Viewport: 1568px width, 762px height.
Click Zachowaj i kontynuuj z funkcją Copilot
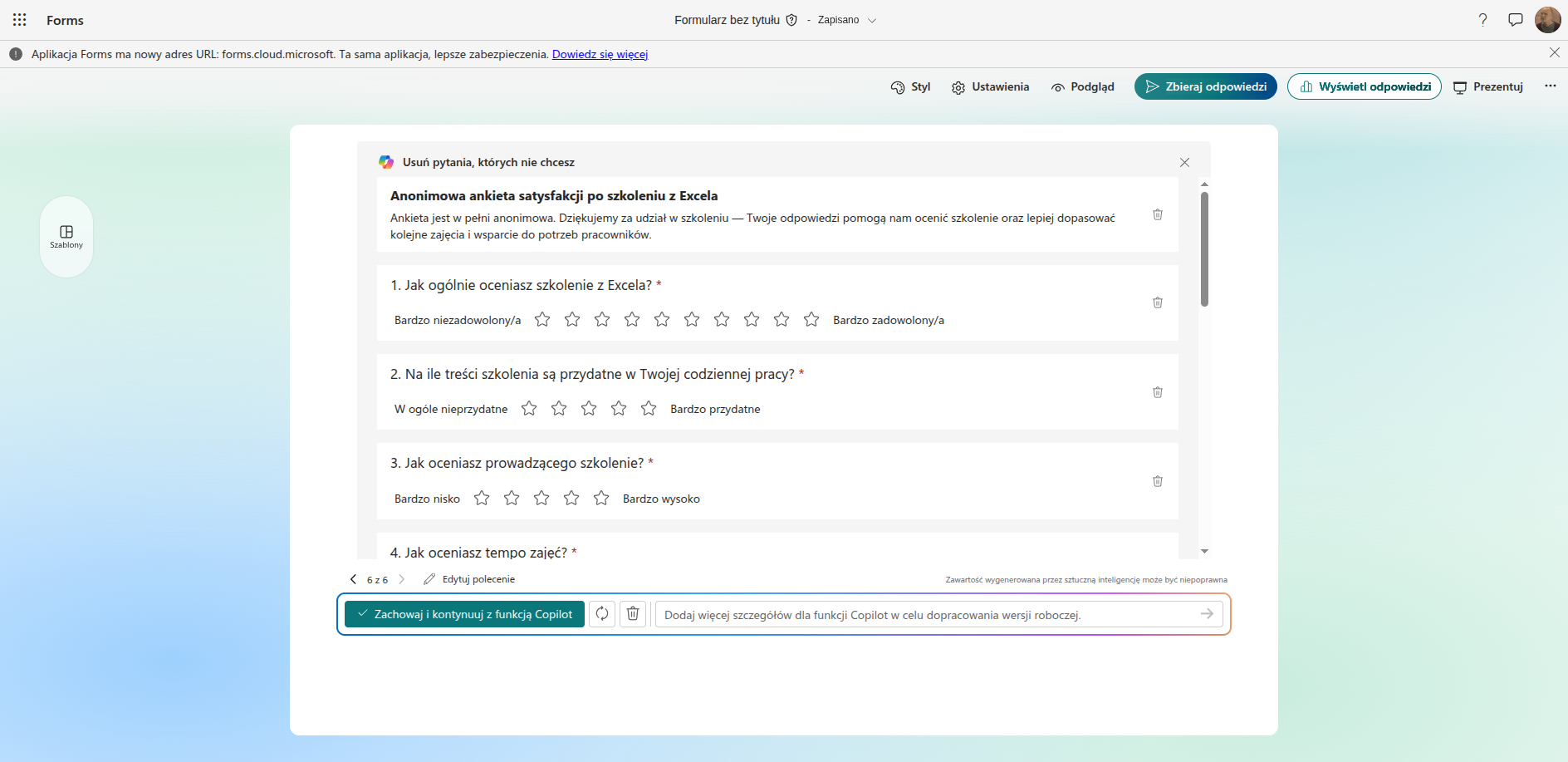point(464,614)
